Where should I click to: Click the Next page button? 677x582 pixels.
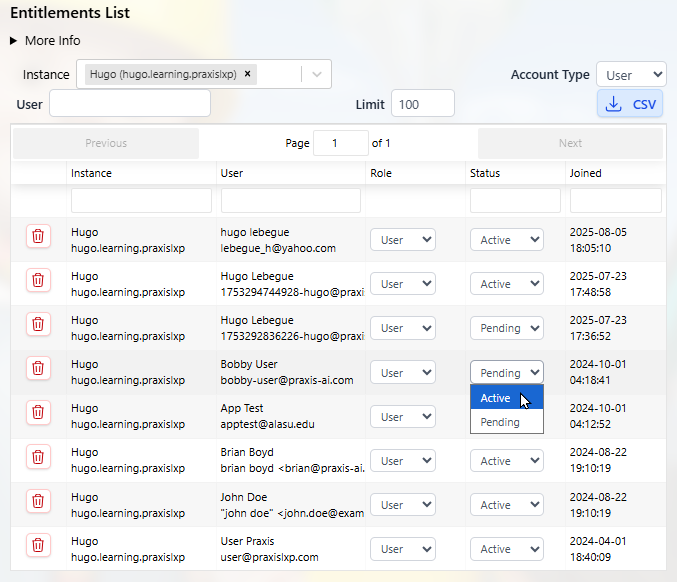coord(570,143)
